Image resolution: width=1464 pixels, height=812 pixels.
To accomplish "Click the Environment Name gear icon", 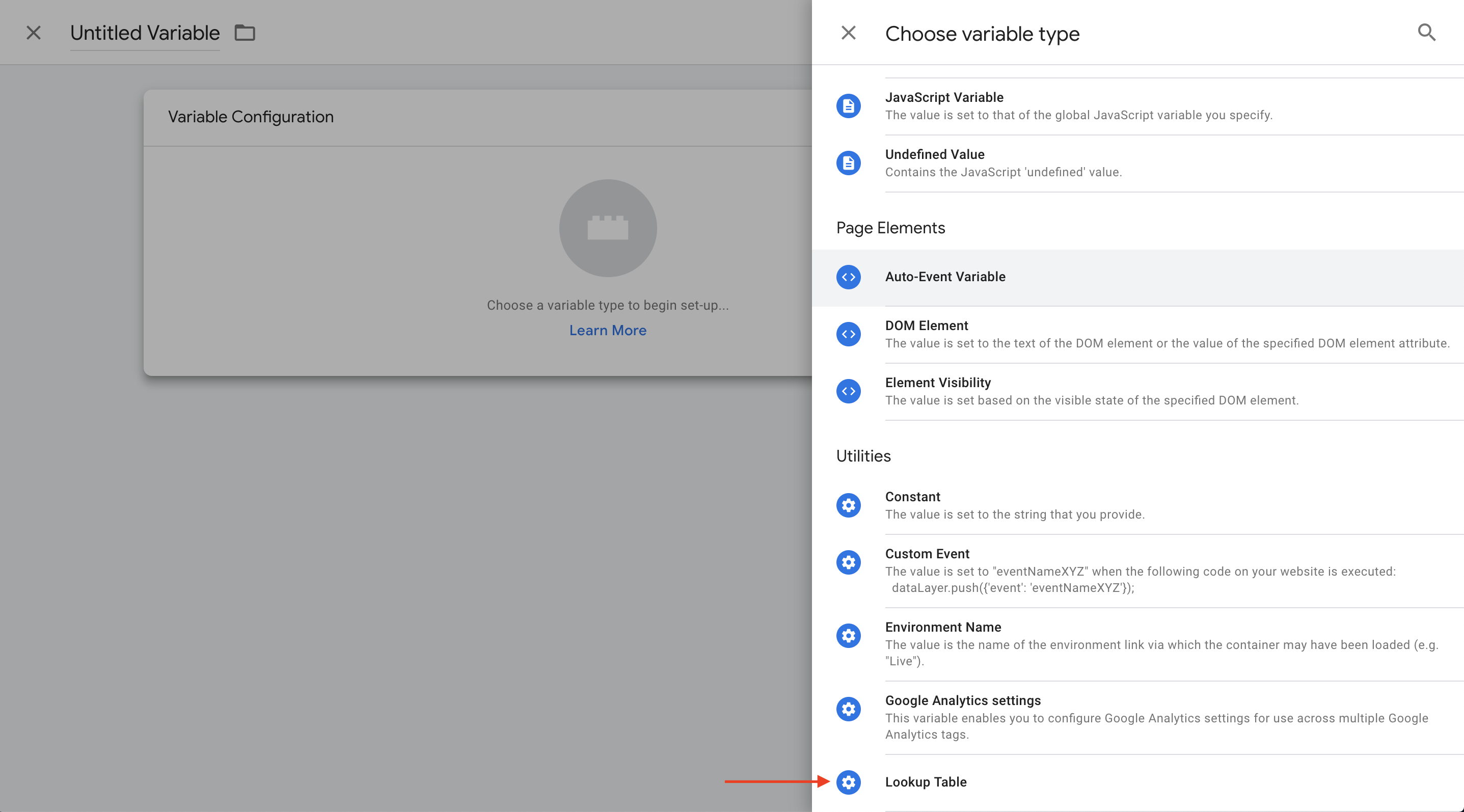I will tap(848, 636).
